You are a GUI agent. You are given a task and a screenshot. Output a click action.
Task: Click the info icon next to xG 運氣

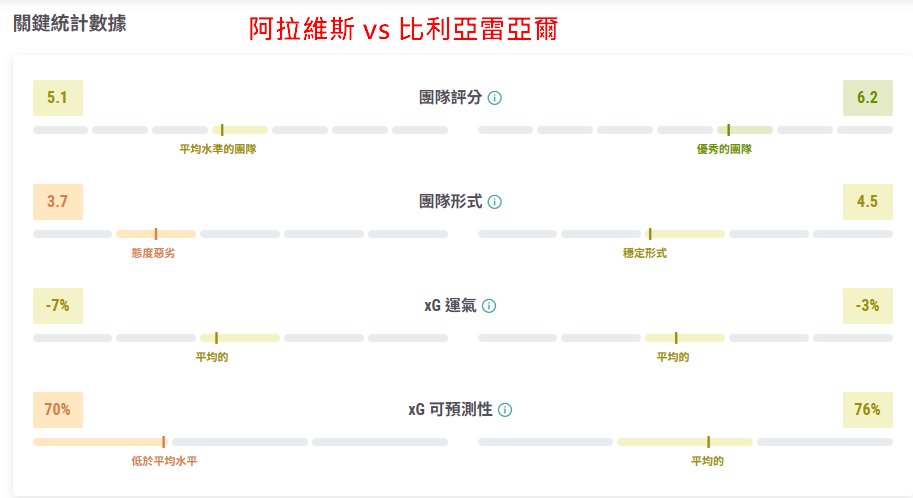(489, 306)
